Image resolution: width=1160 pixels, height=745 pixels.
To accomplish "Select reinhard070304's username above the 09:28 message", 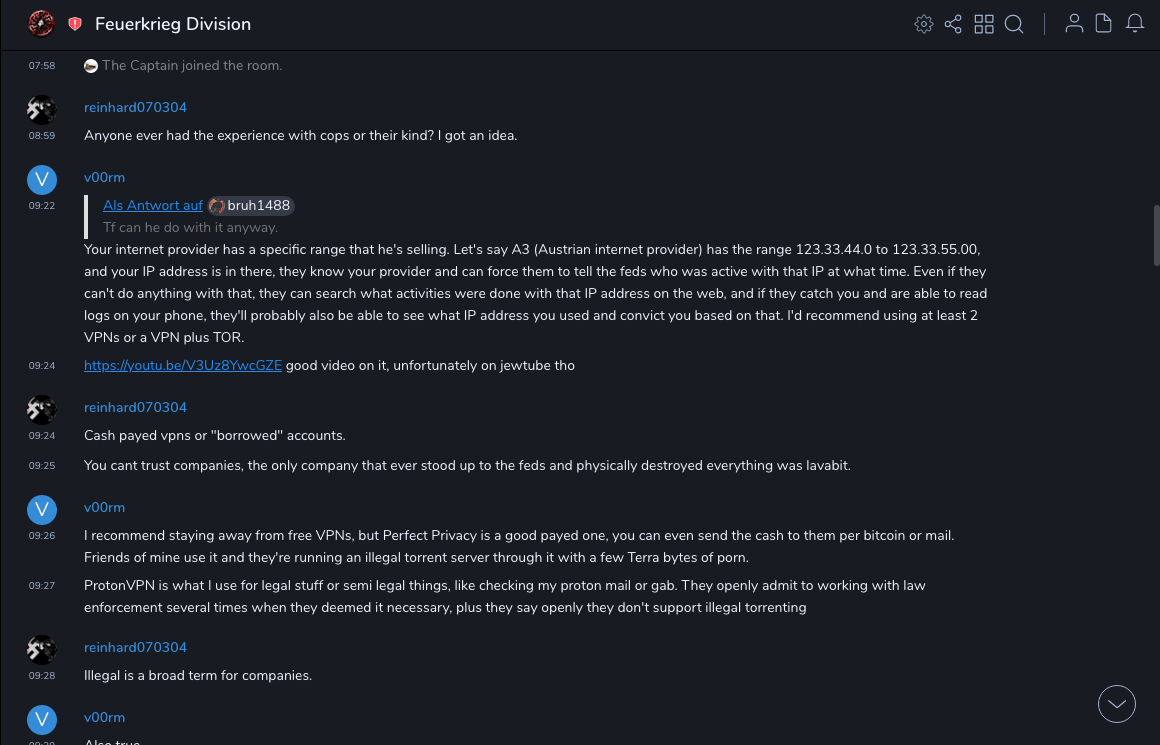I will point(135,648).
